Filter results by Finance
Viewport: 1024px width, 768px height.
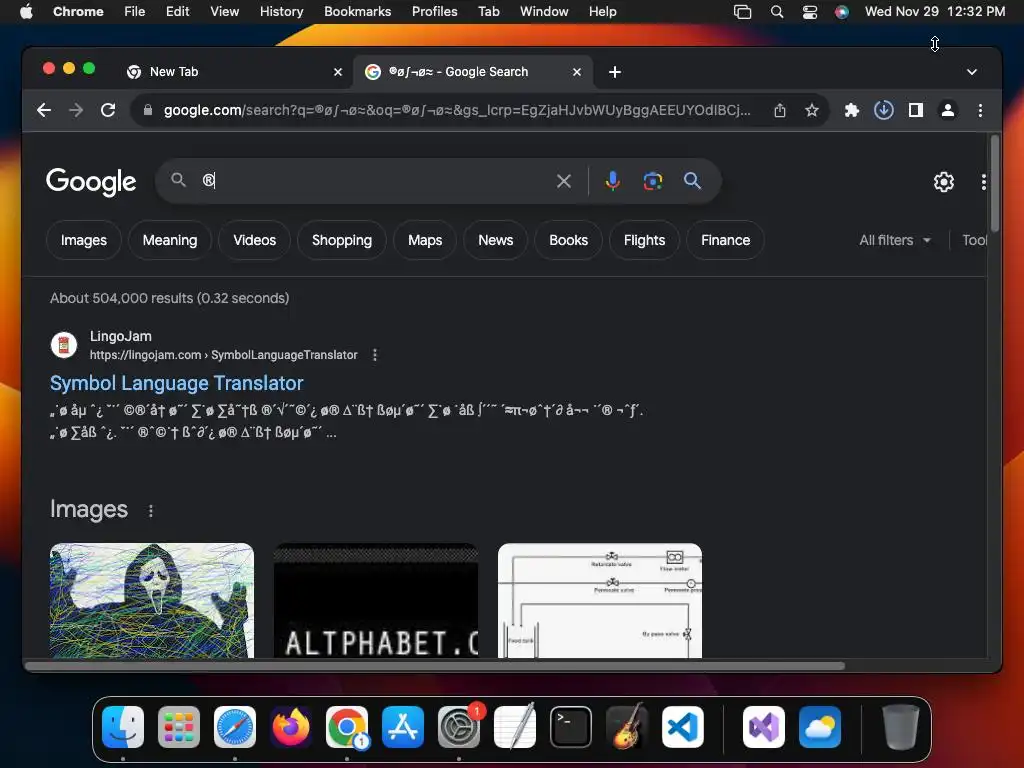[725, 240]
